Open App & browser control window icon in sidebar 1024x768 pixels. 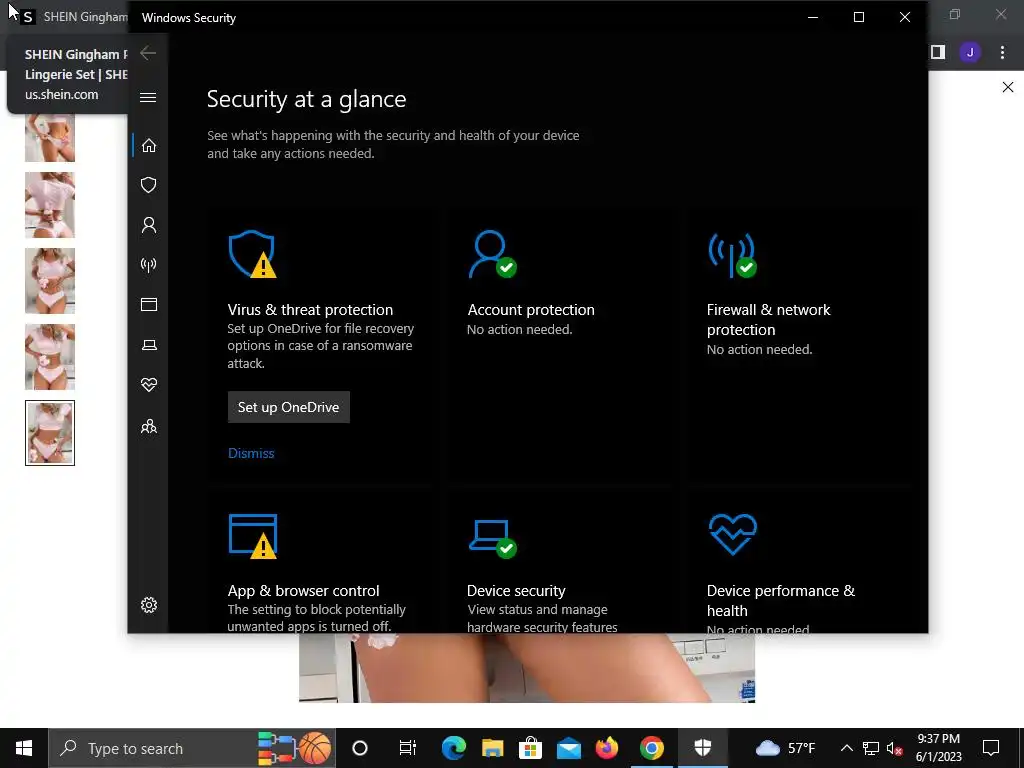[x=149, y=304]
